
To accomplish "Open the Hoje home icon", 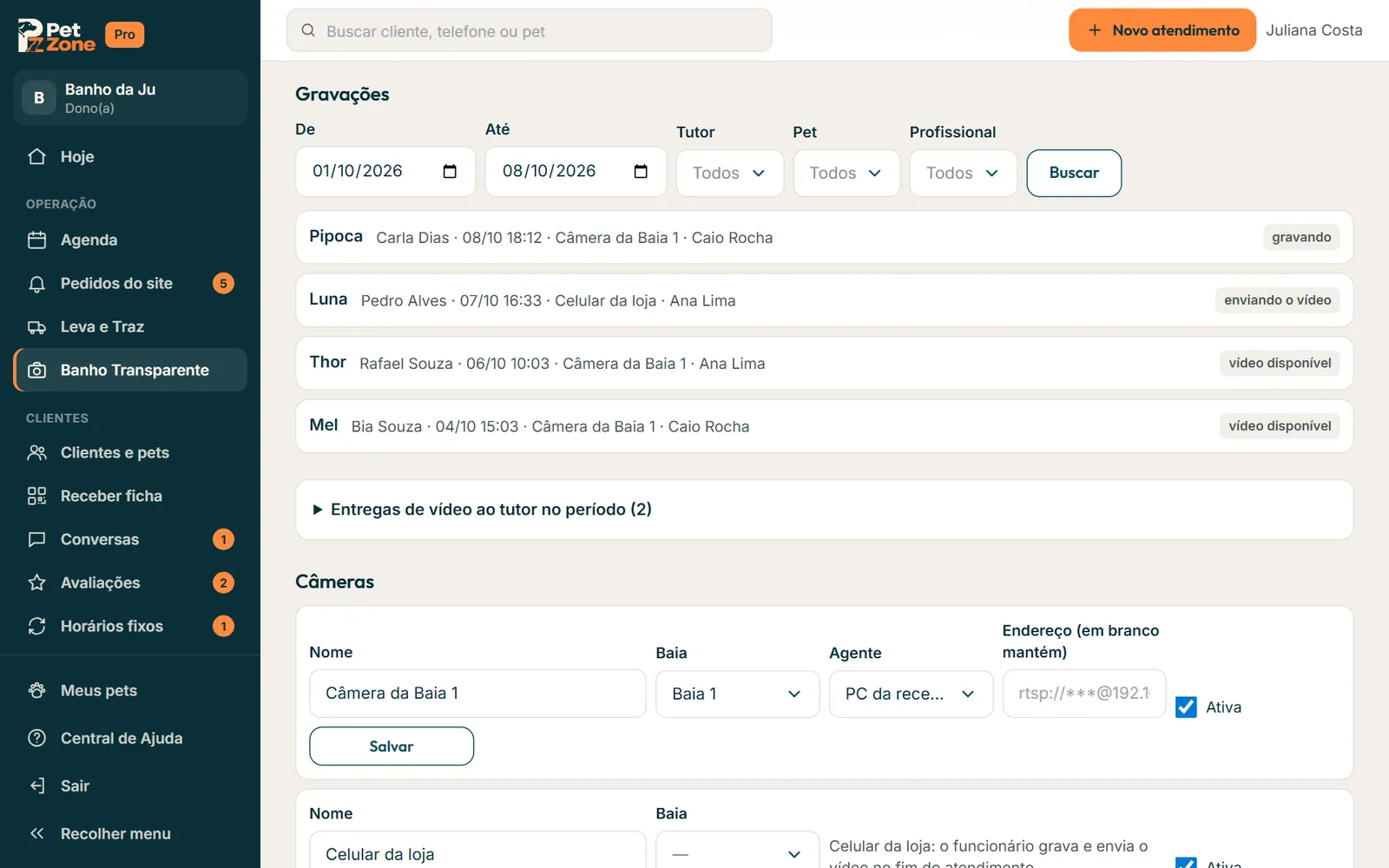I will 36,156.
